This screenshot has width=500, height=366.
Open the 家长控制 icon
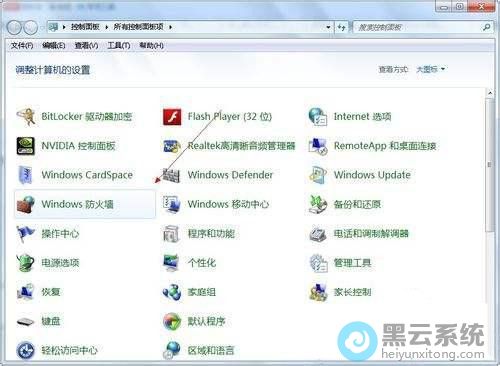(318, 292)
